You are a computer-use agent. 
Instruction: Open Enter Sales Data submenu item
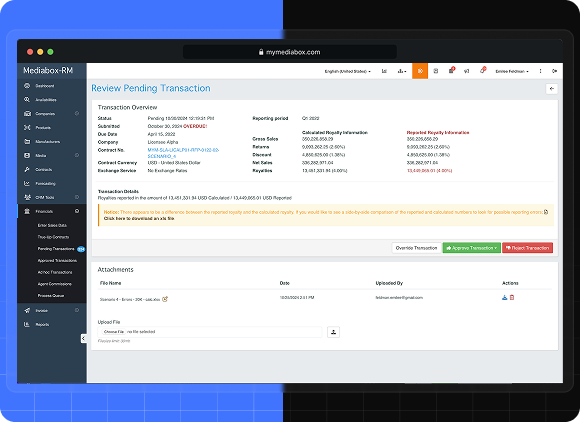point(52,225)
